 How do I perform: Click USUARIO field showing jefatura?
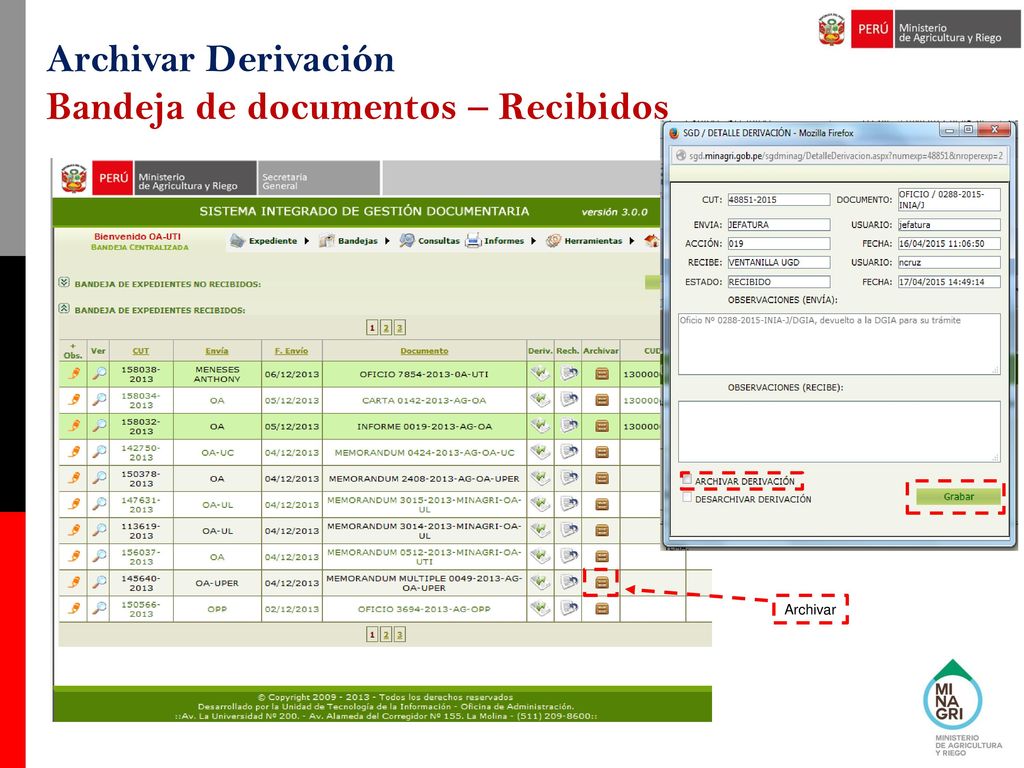(x=949, y=225)
